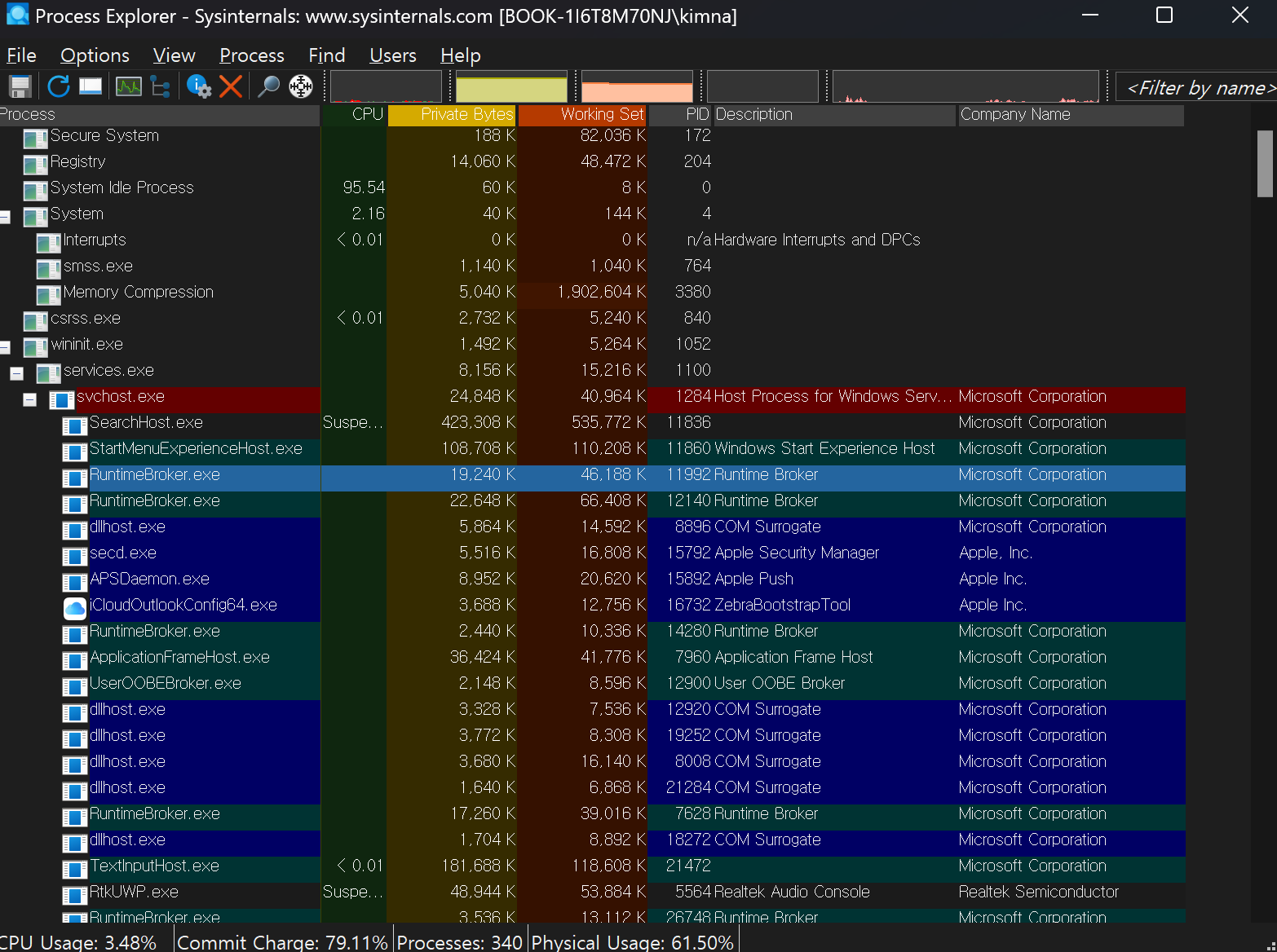Sort by the Process column header
This screenshot has height=952, width=1277.
(x=160, y=115)
